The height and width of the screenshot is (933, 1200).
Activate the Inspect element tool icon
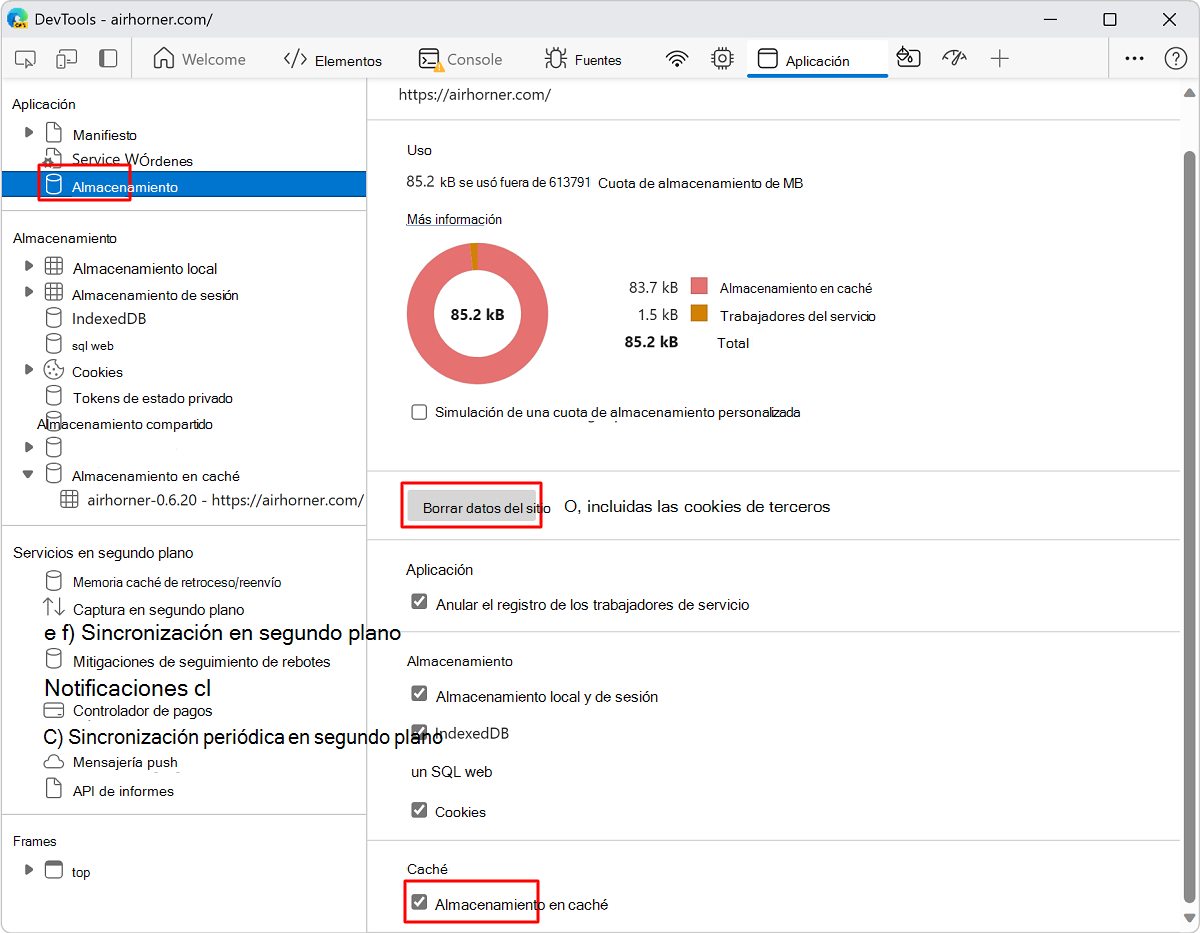pos(26,59)
